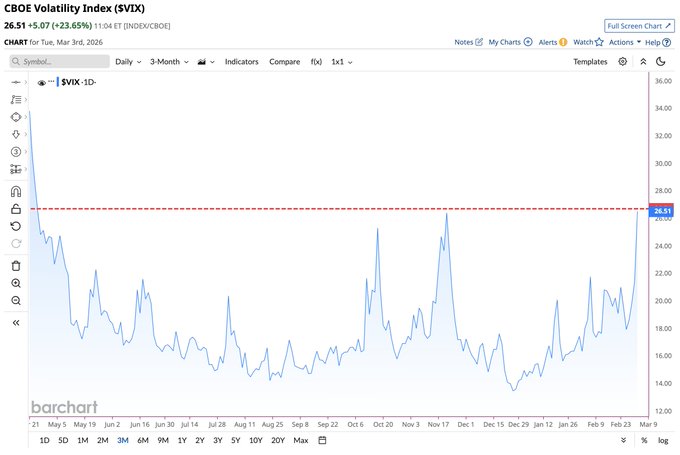Viewport: 680px width, 455px height.
Task: Open the Actions dropdown menu
Action: tap(624, 42)
